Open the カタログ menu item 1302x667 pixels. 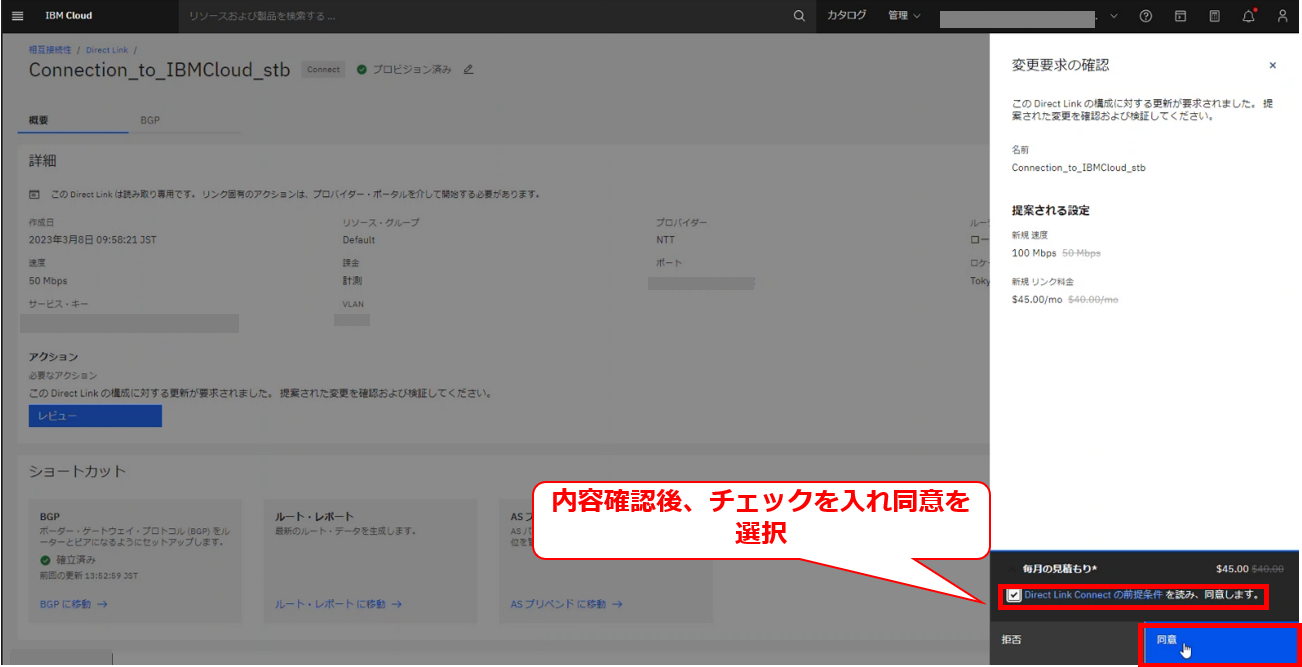(x=846, y=16)
